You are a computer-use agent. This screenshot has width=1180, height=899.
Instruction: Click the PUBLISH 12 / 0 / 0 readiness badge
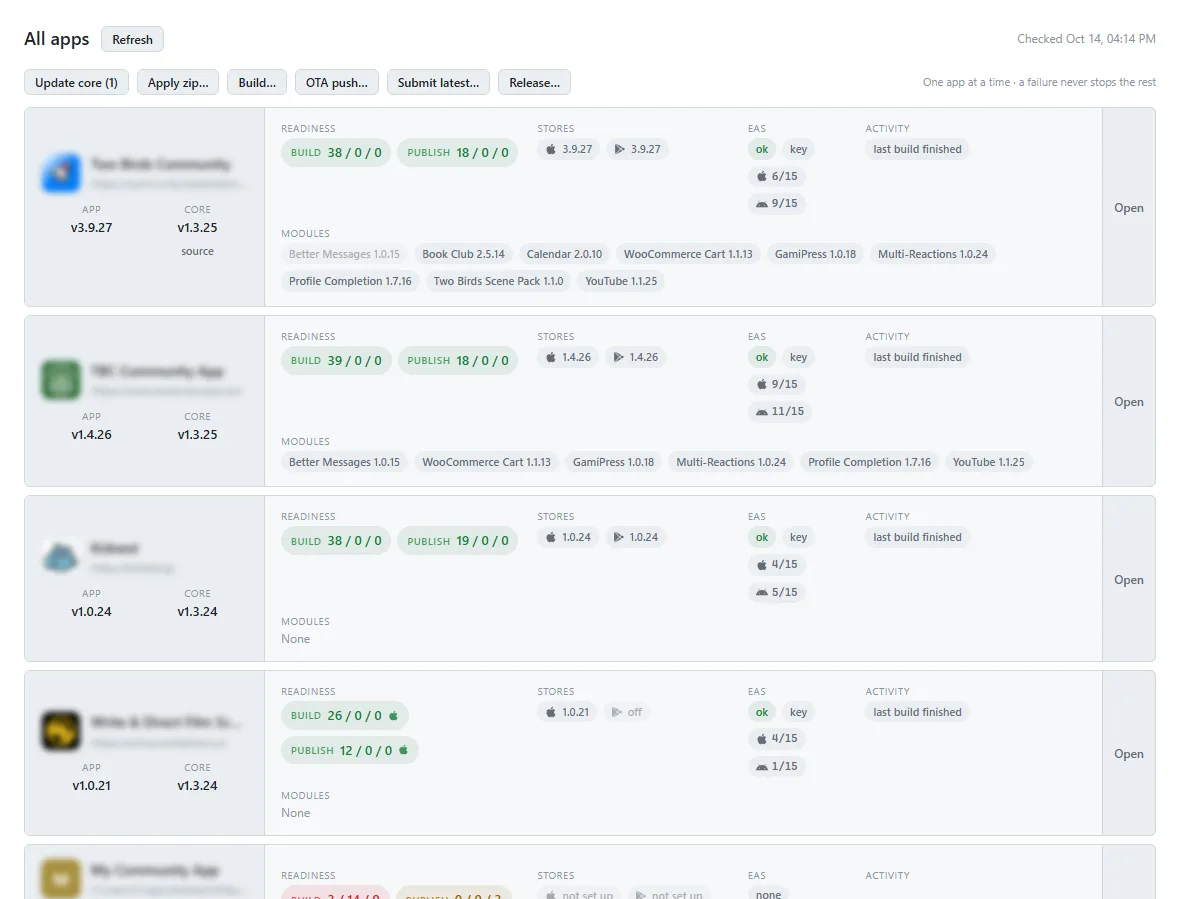[x=350, y=750]
